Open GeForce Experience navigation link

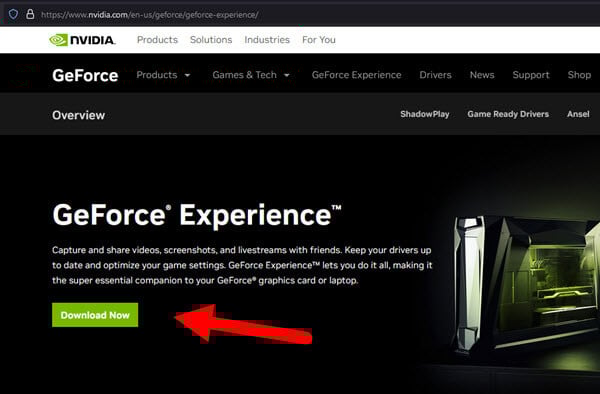[x=357, y=75]
